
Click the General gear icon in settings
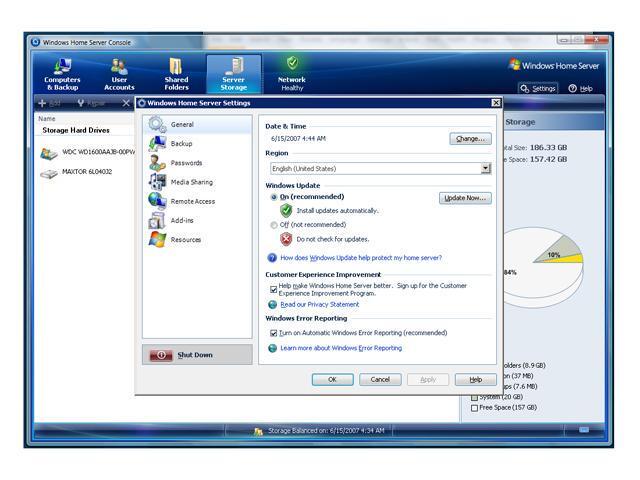click(157, 124)
